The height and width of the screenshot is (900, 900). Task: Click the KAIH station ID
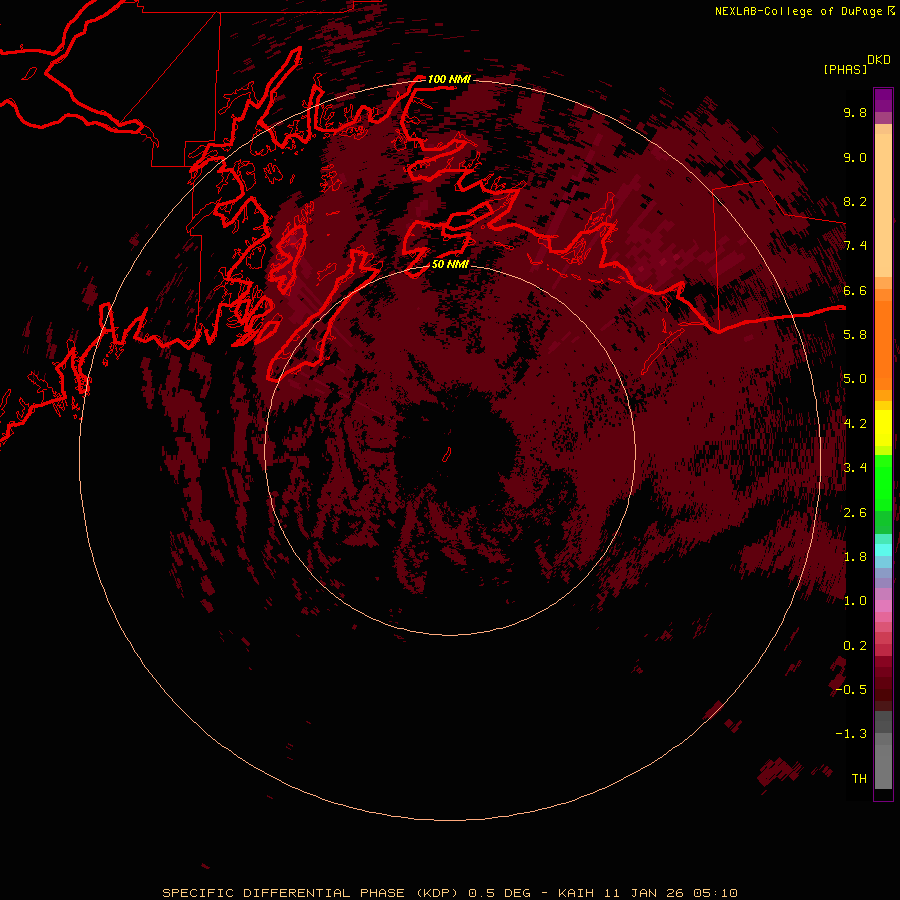(x=576, y=893)
